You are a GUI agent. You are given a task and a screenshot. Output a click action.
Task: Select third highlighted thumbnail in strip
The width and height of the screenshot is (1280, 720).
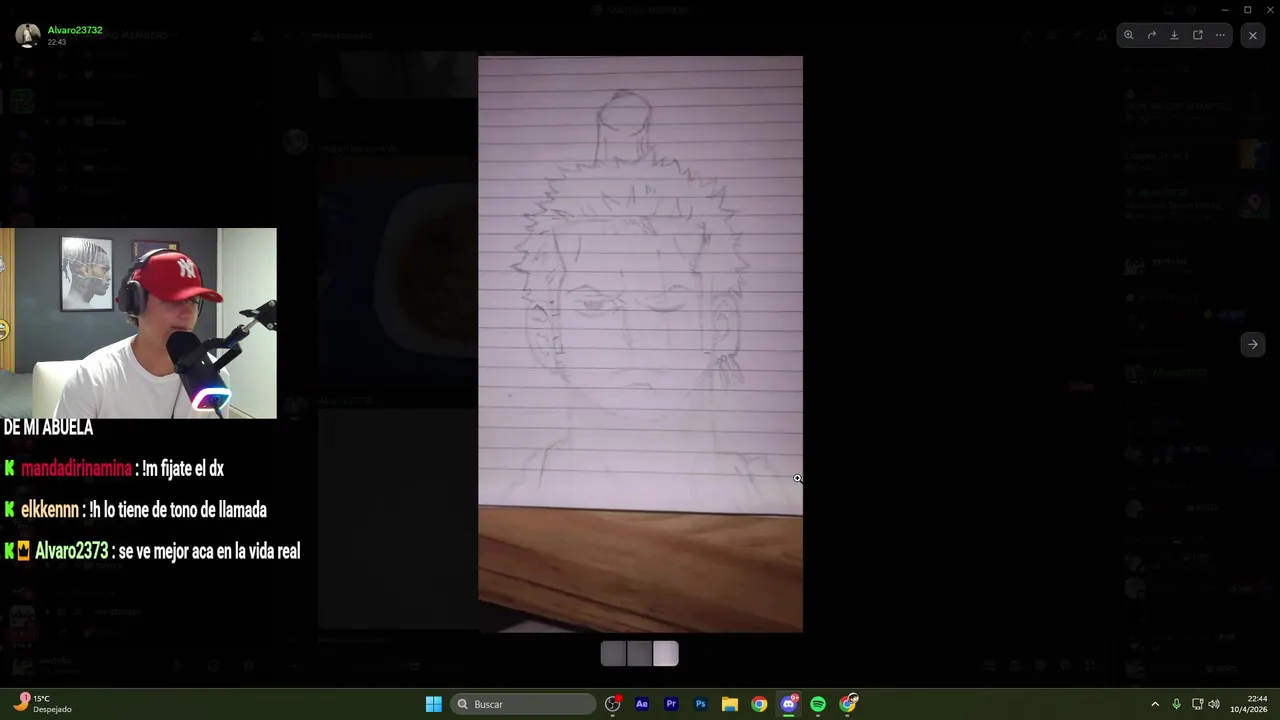pos(666,654)
